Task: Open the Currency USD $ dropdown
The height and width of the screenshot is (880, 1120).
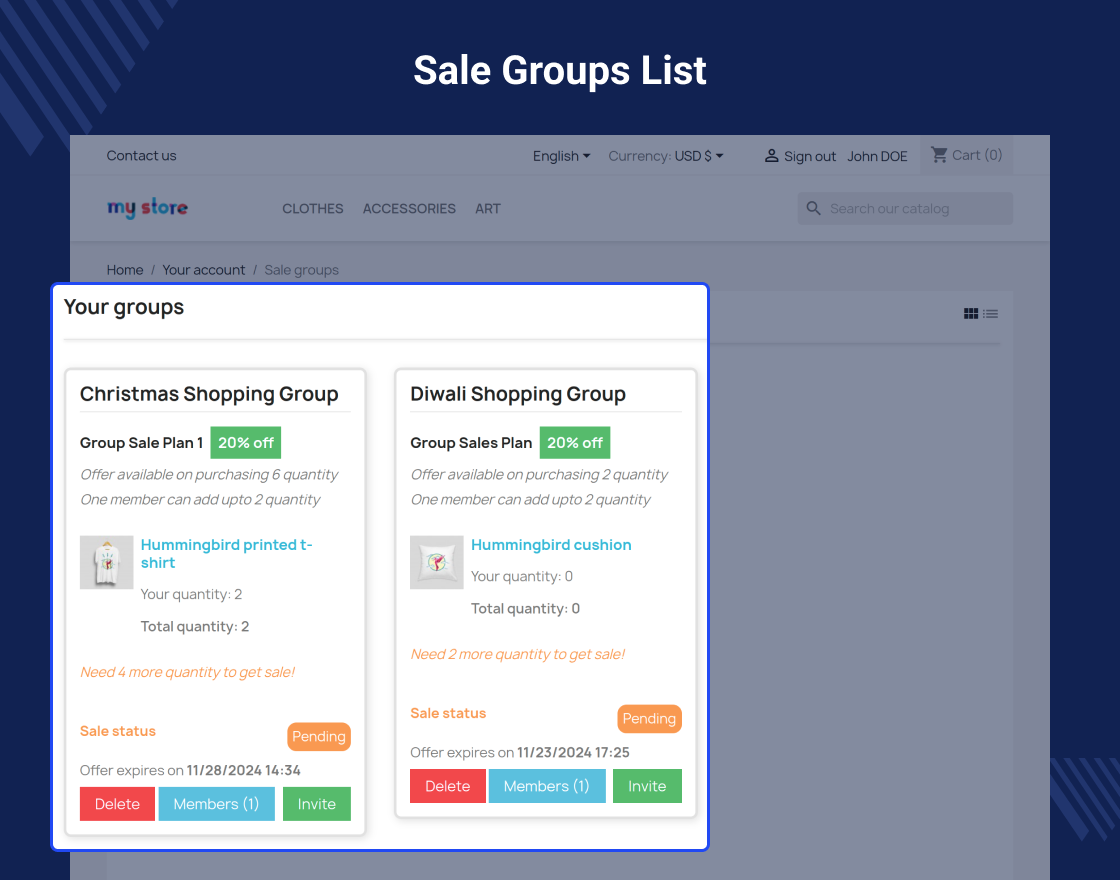Action: point(666,156)
